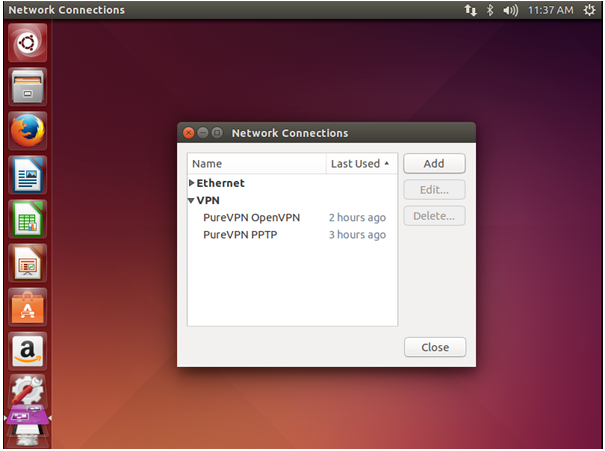Viewport: 605px width, 451px height.
Task: Collapse the VPN connections group
Action: point(191,201)
